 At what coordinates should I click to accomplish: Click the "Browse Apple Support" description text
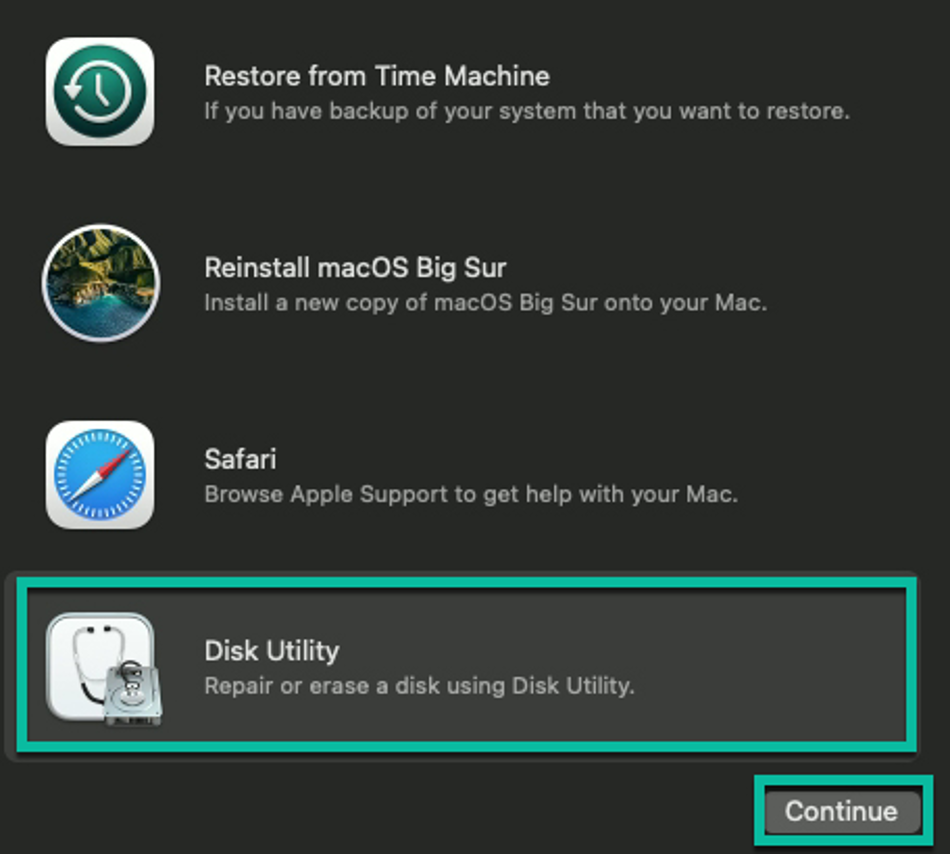pyautogui.click(x=471, y=494)
